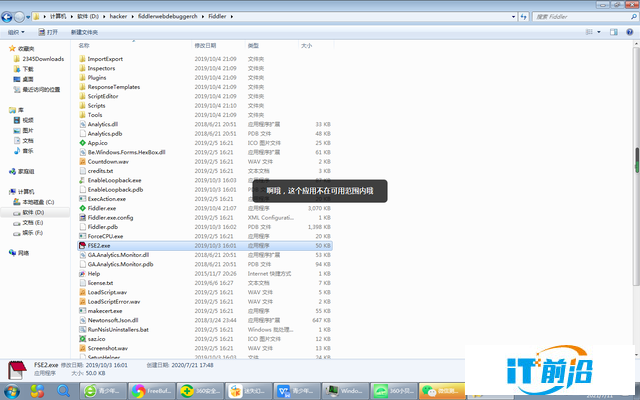The width and height of the screenshot is (640, 400).
Task: Open the 组织 dropdown menu
Action: (16, 32)
